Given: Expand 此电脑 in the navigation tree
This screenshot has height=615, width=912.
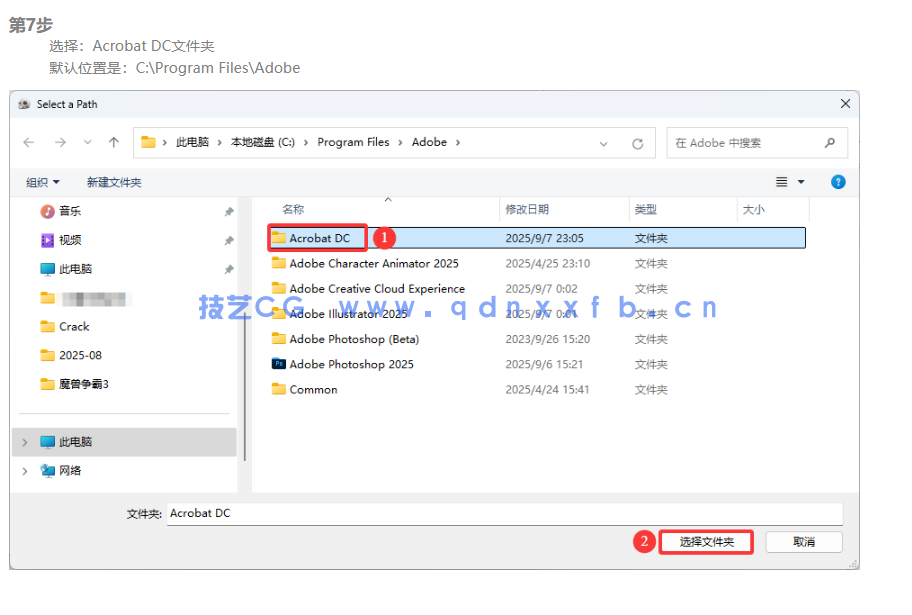Looking at the screenshot, I should (22, 441).
